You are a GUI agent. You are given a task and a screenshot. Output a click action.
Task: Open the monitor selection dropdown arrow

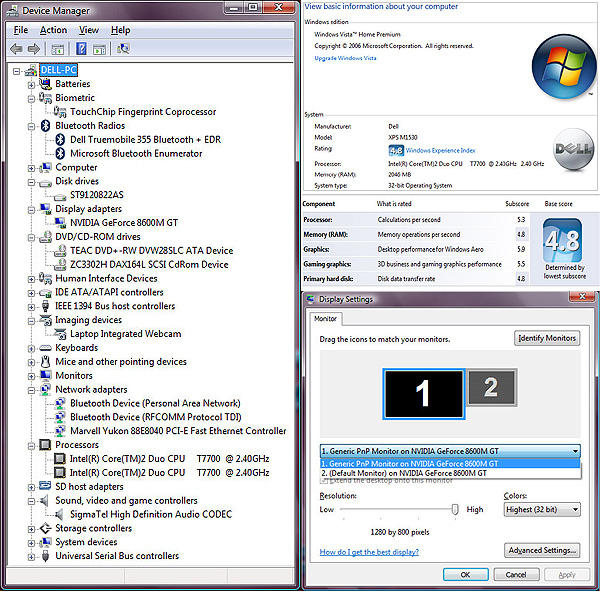click(x=575, y=451)
